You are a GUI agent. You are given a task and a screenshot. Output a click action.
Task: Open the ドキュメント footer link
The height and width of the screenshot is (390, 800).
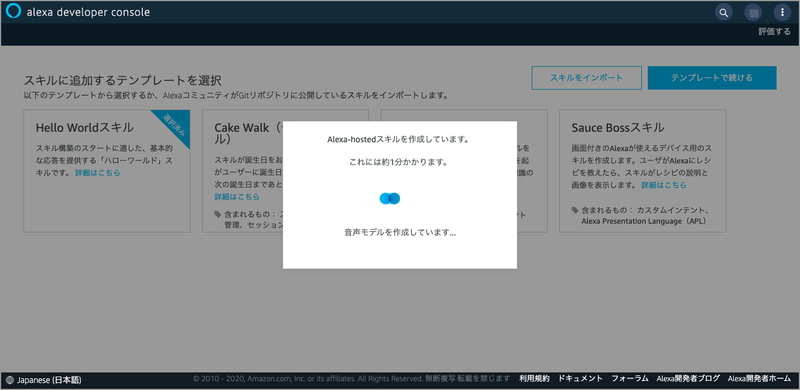pos(581,379)
